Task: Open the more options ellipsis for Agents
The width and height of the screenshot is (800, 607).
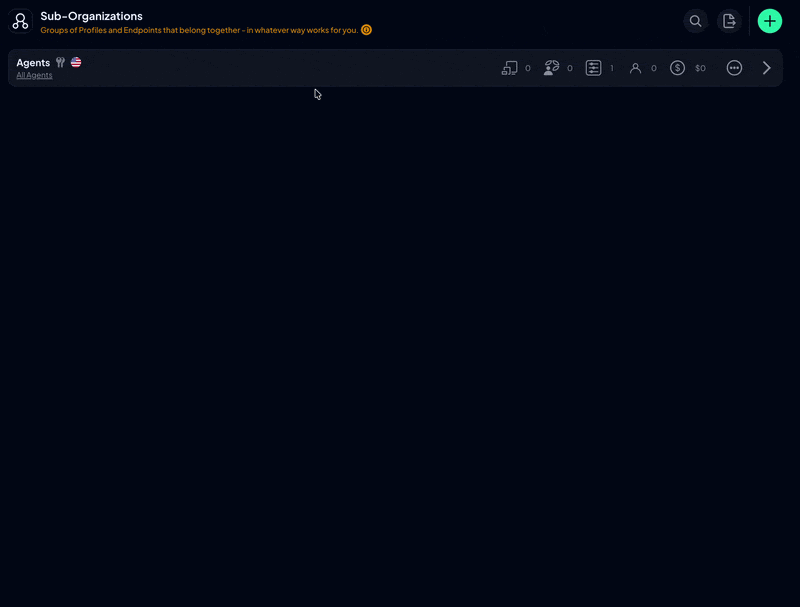Action: point(734,68)
